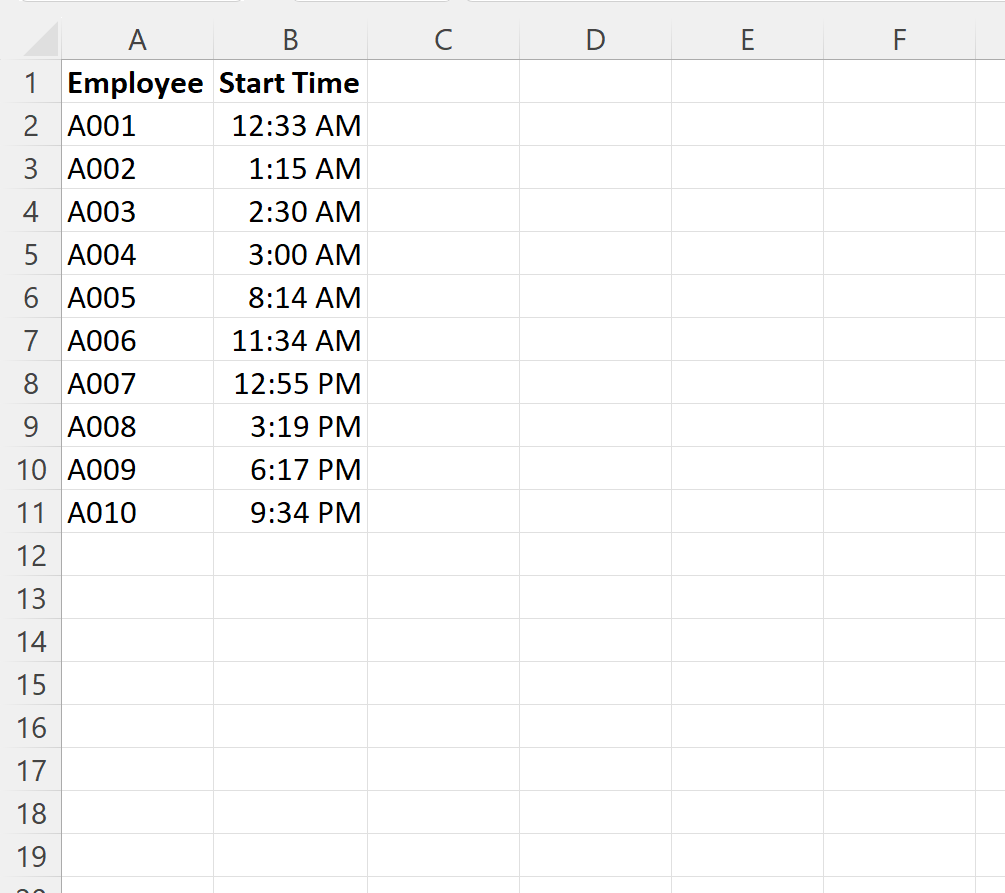Select column F header
The image size is (1005, 893).
point(899,40)
